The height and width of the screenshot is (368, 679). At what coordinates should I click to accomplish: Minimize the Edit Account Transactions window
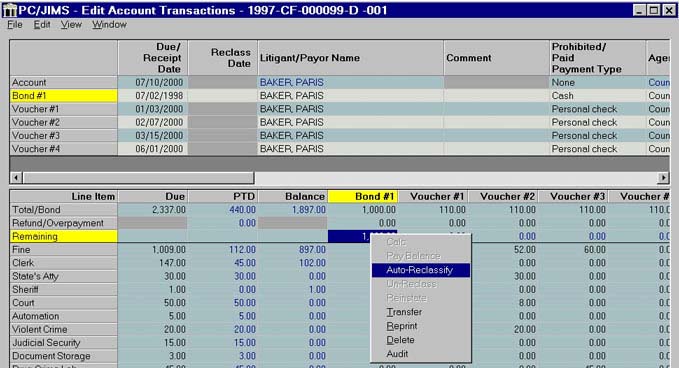(640, 10)
